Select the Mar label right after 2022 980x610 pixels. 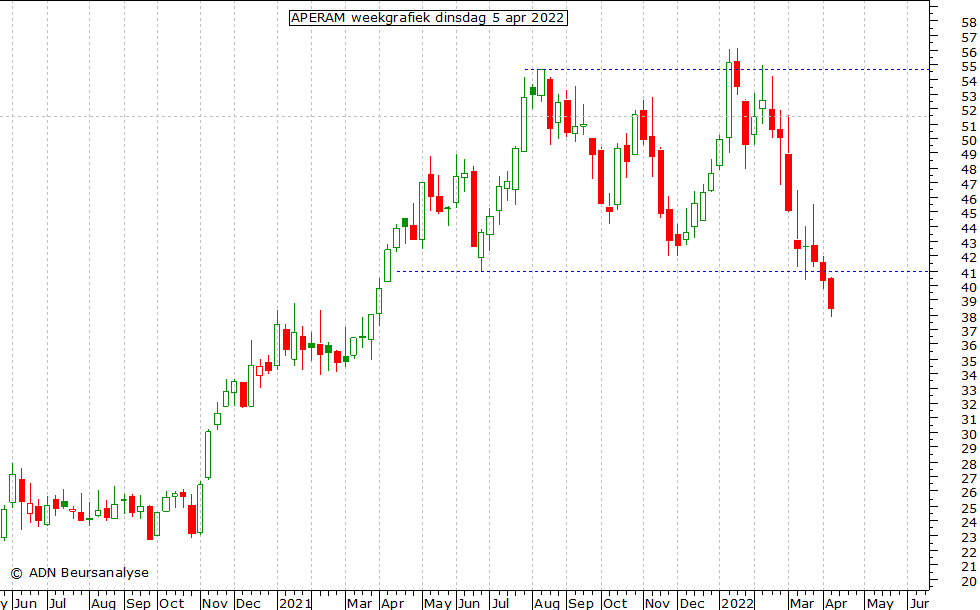pos(802,603)
